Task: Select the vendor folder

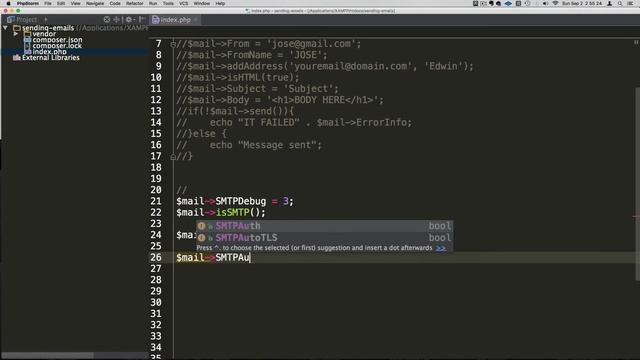Action: pyautogui.click(x=44, y=34)
